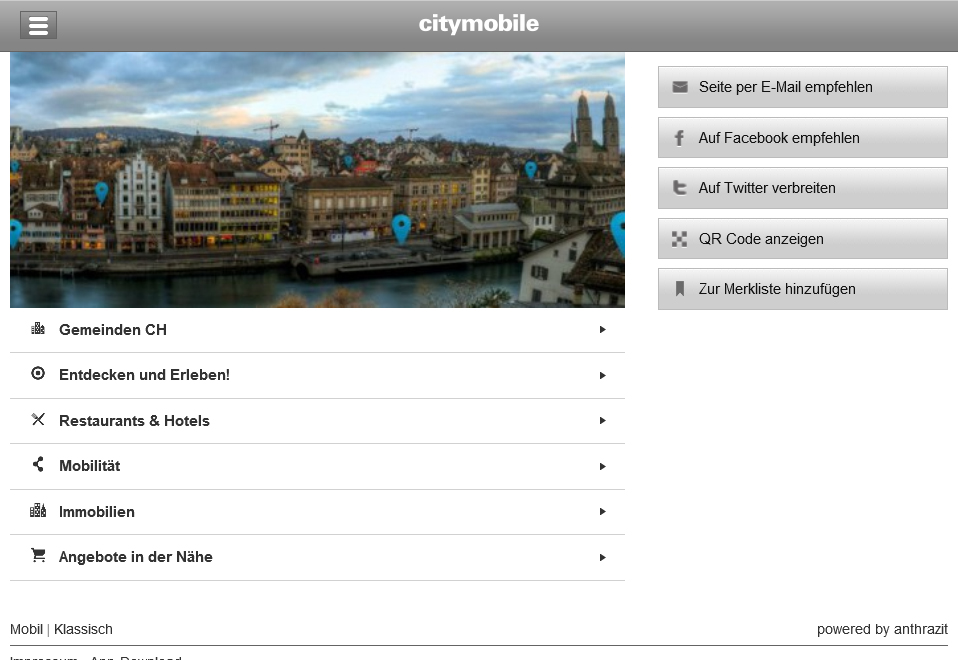Open the Immobilien menu entry
This screenshot has width=958, height=660.
pos(317,512)
